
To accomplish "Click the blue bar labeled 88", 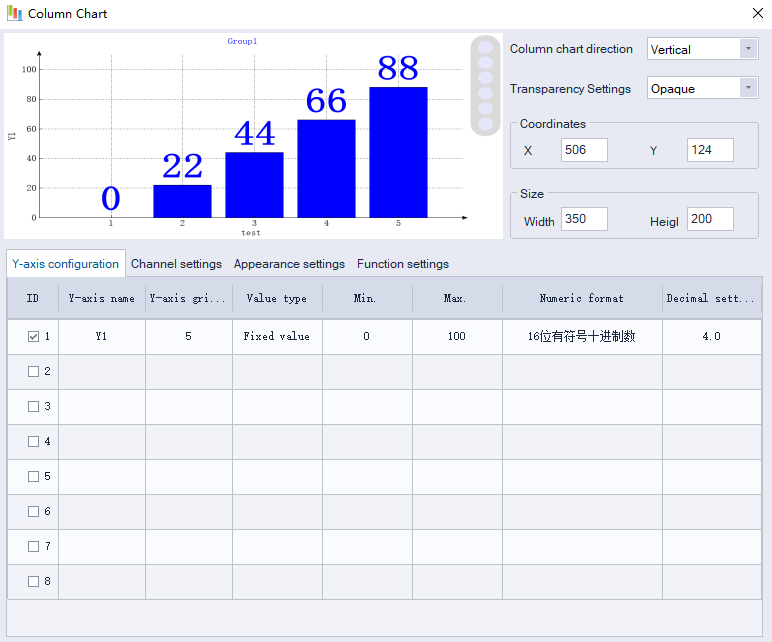I will click(x=398, y=153).
